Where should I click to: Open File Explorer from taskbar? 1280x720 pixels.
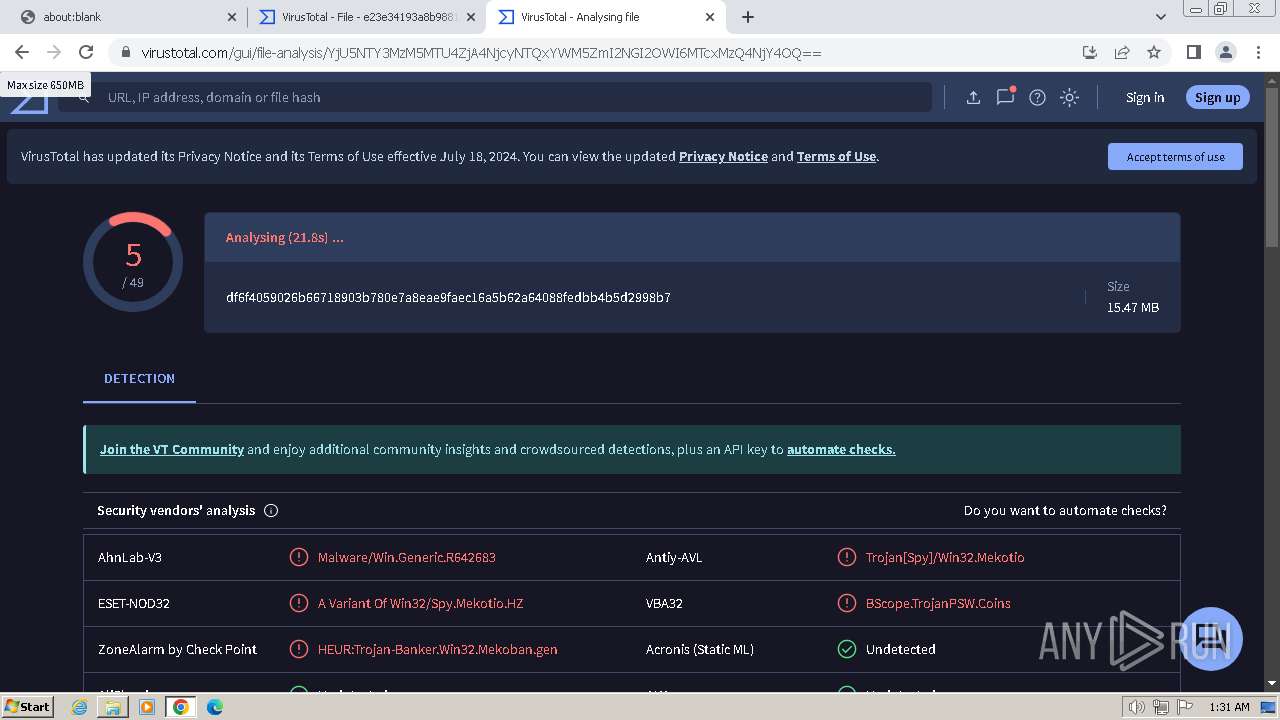(113, 706)
